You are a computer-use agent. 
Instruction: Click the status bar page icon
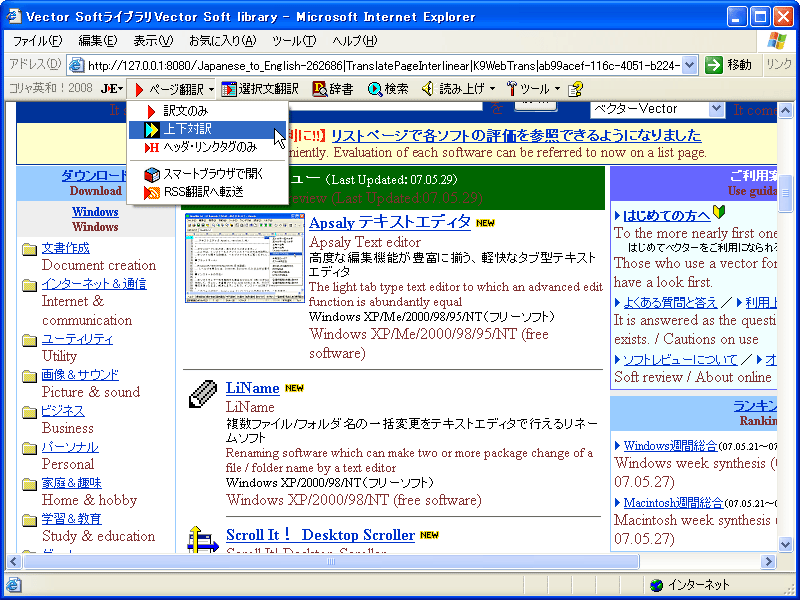click(x=14, y=585)
